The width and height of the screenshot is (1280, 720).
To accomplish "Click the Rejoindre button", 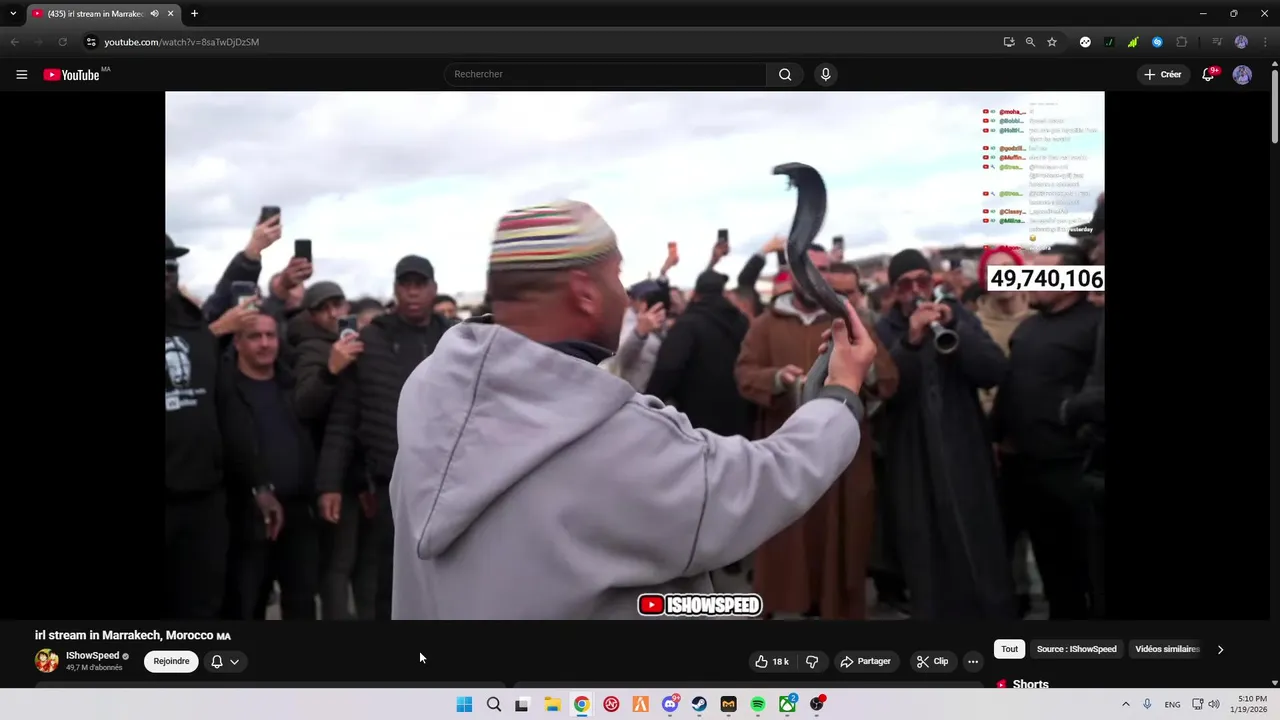I will point(171,661).
